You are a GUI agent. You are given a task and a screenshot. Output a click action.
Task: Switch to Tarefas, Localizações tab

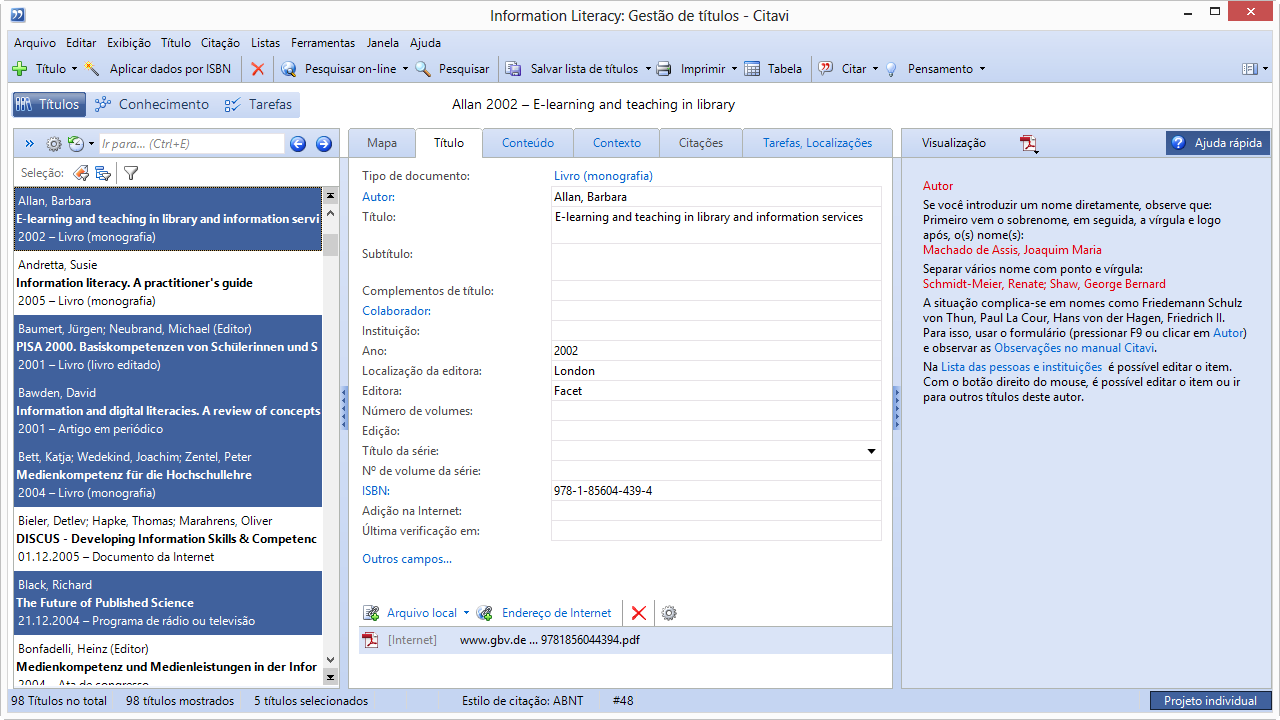coord(817,143)
